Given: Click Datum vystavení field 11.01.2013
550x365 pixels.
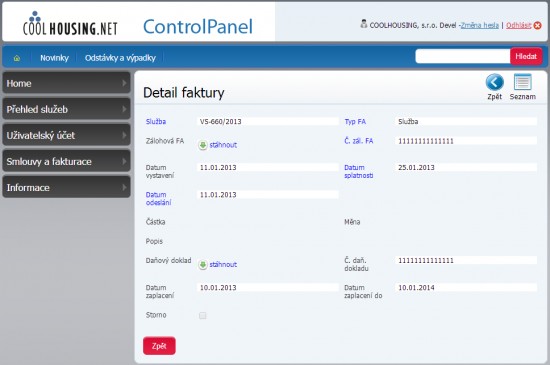Looking at the screenshot, I should [268, 168].
